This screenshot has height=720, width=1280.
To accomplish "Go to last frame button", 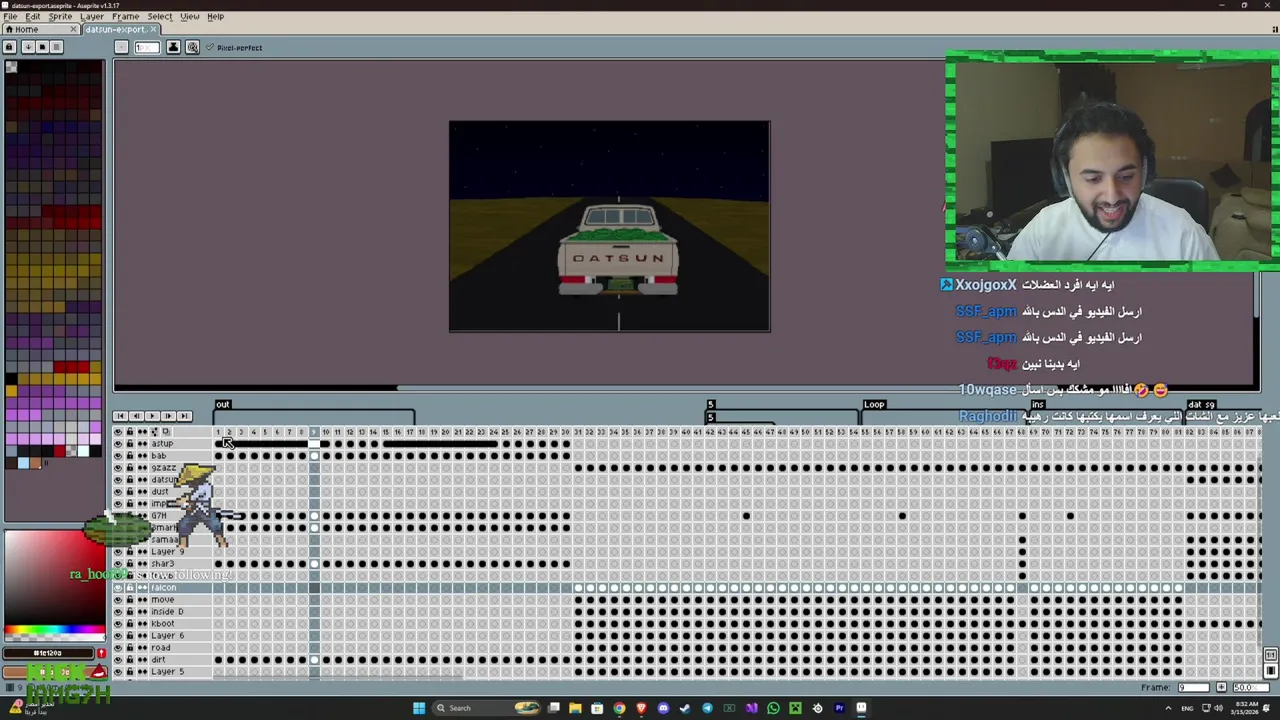I will click(x=184, y=416).
